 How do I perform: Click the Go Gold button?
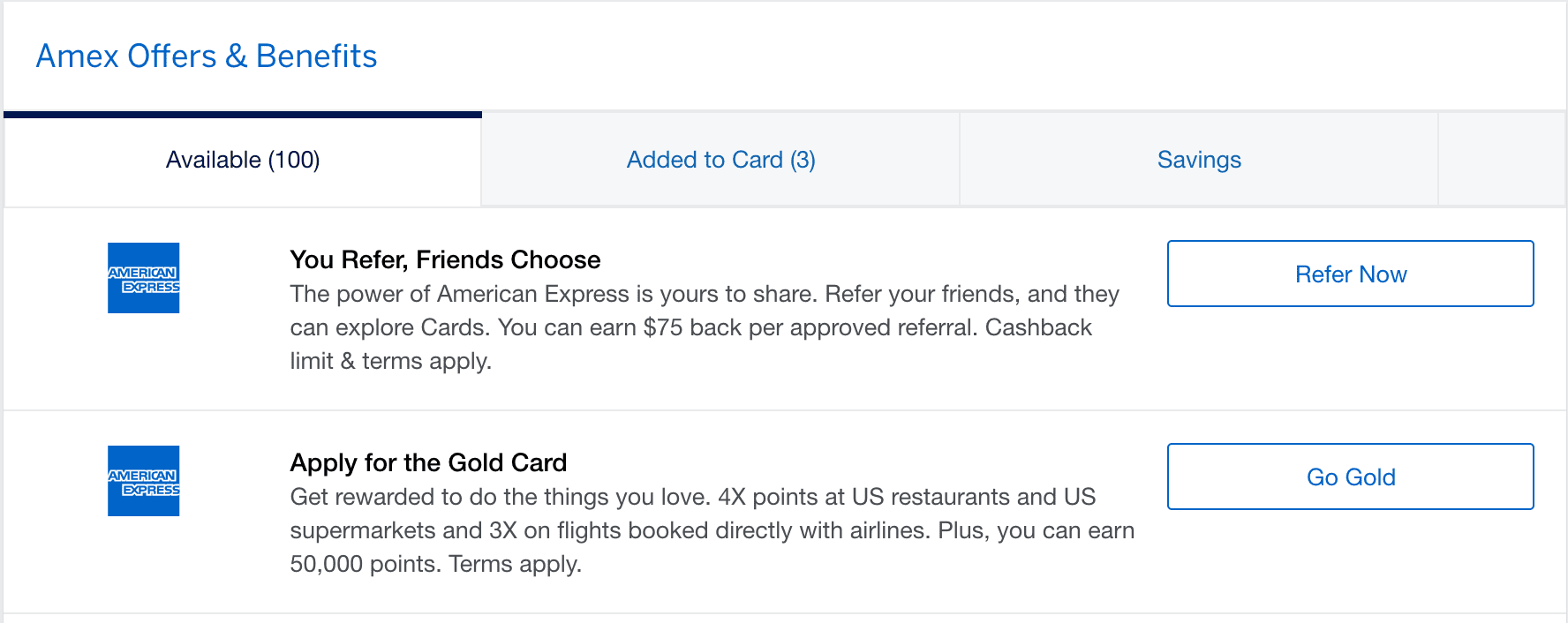pyautogui.click(x=1351, y=477)
